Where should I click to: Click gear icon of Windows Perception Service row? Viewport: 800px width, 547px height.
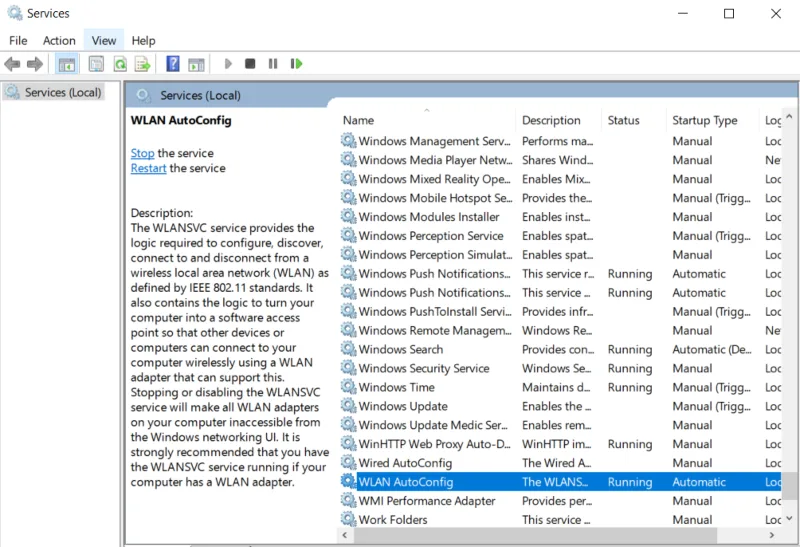[x=348, y=235]
